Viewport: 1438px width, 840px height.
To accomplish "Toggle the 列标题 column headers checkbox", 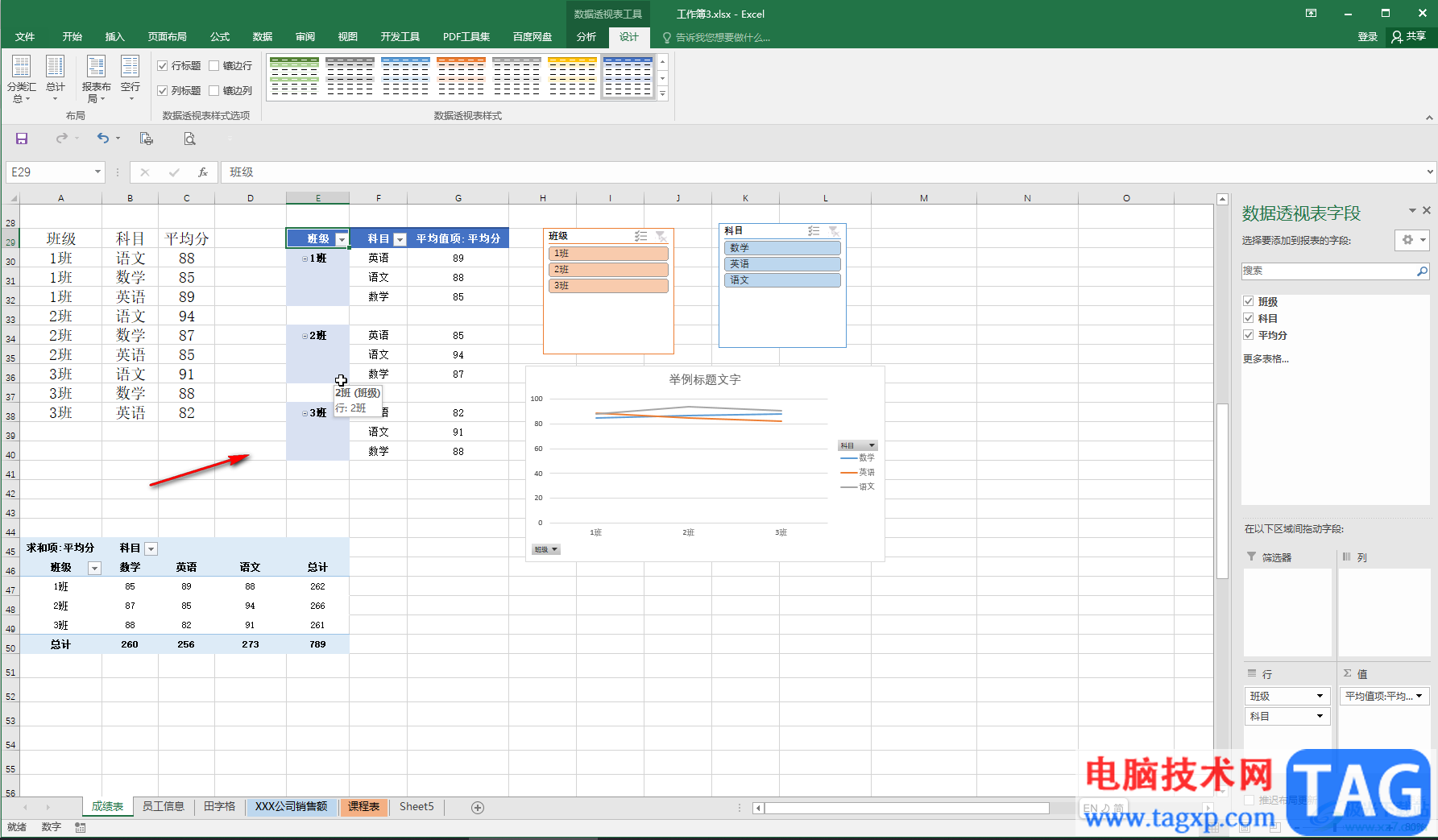I will pyautogui.click(x=163, y=91).
